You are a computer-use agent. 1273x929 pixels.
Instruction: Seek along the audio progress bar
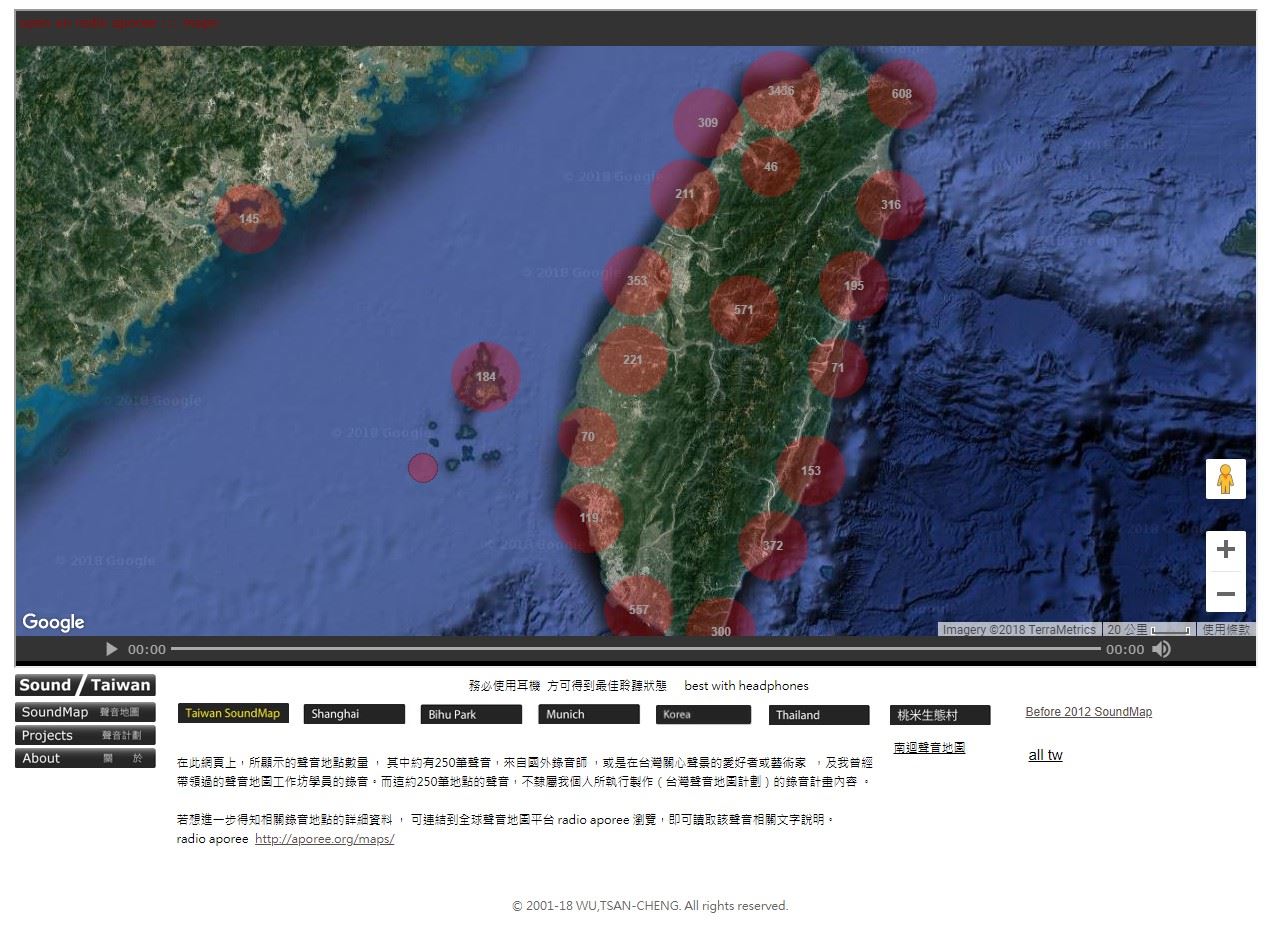pos(635,649)
